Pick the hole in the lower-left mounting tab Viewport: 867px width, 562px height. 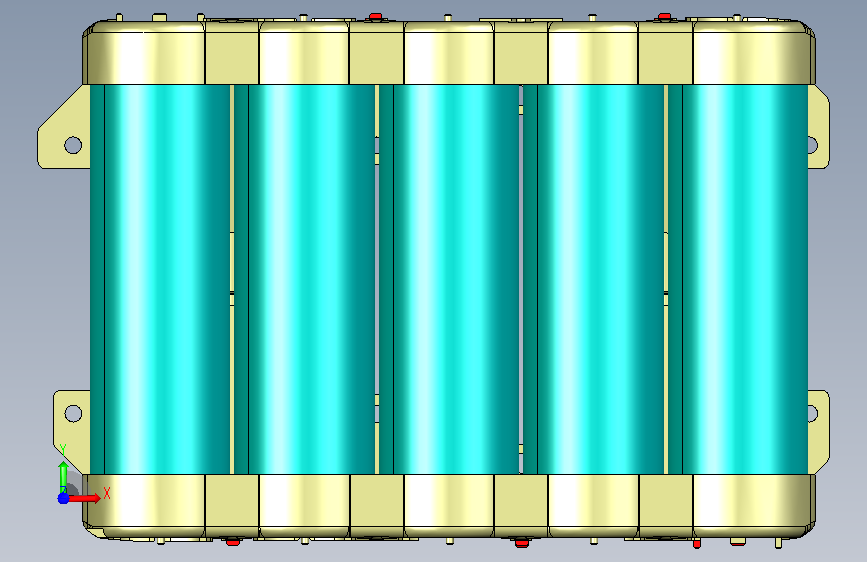[73, 413]
